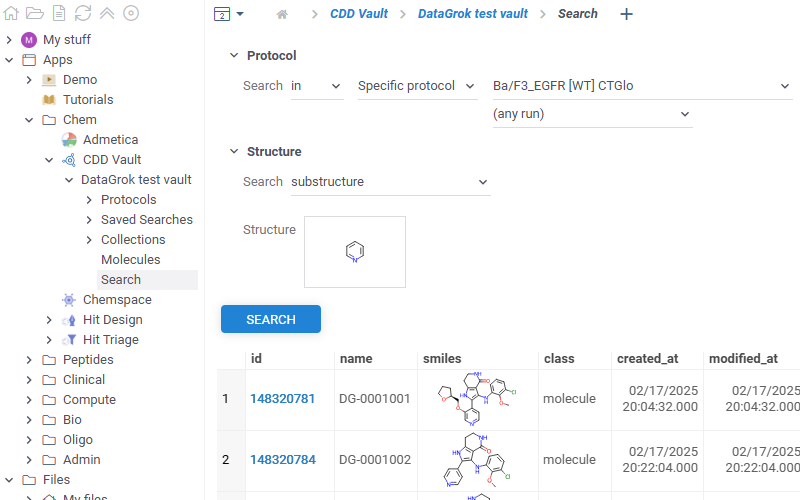Open the (any run) dropdown

pyautogui.click(x=591, y=114)
